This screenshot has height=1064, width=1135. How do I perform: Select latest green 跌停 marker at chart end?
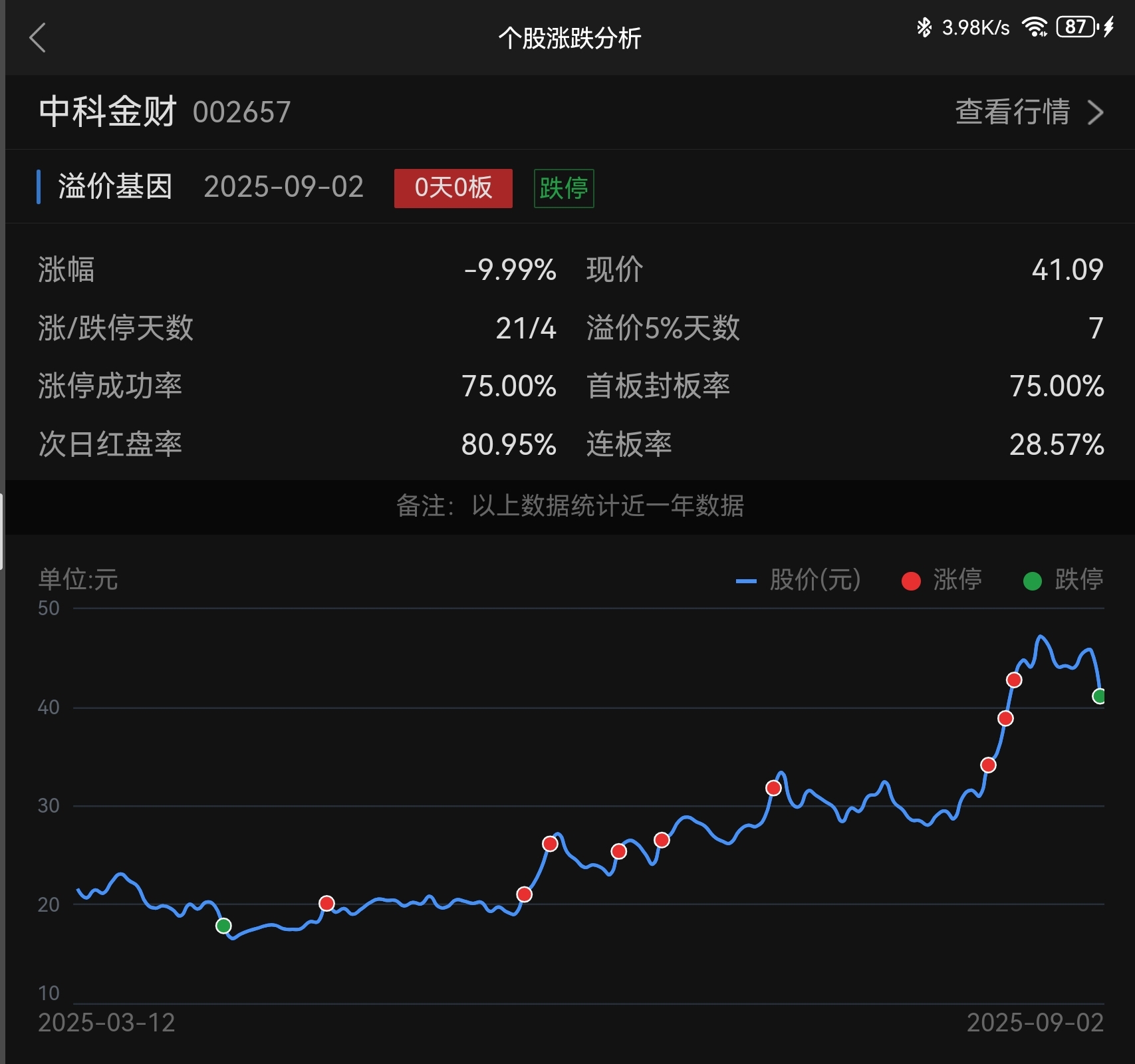coord(1099,696)
